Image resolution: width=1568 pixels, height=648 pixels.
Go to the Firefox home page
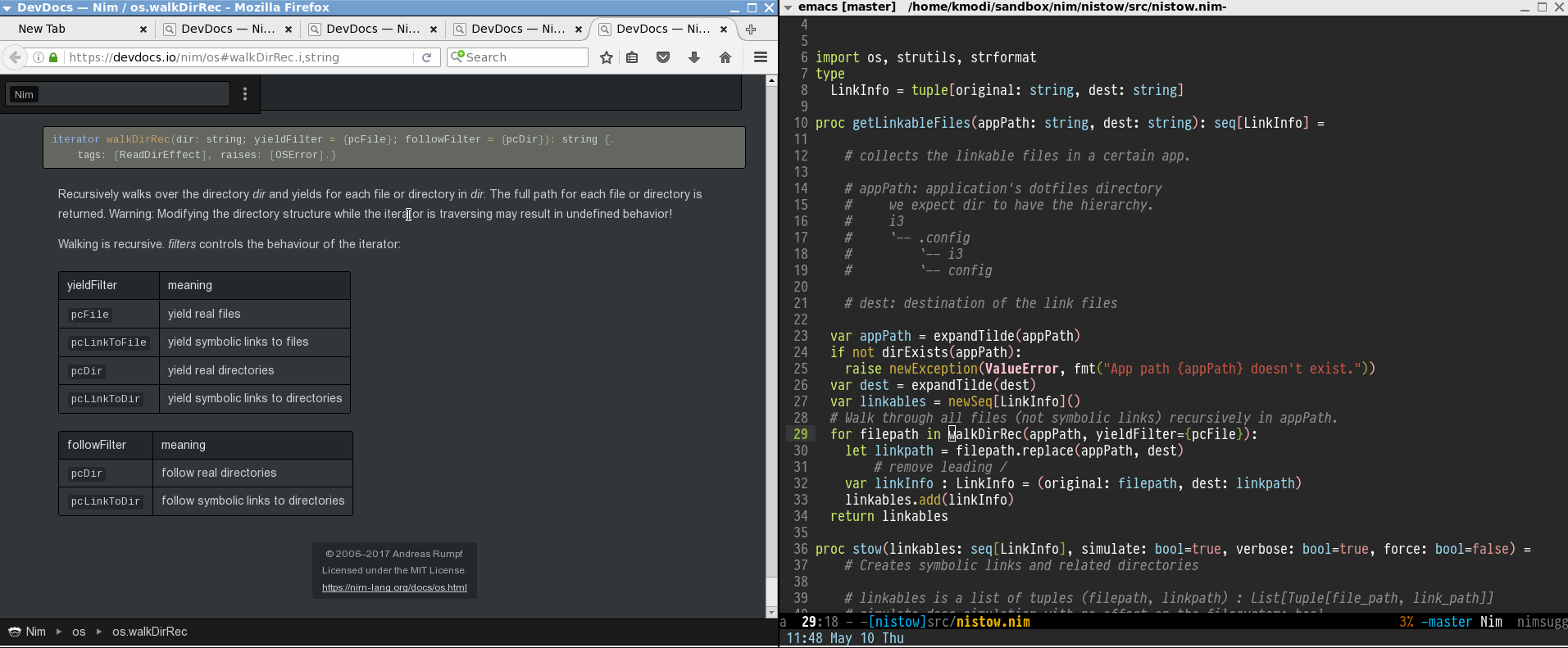pyautogui.click(x=725, y=57)
